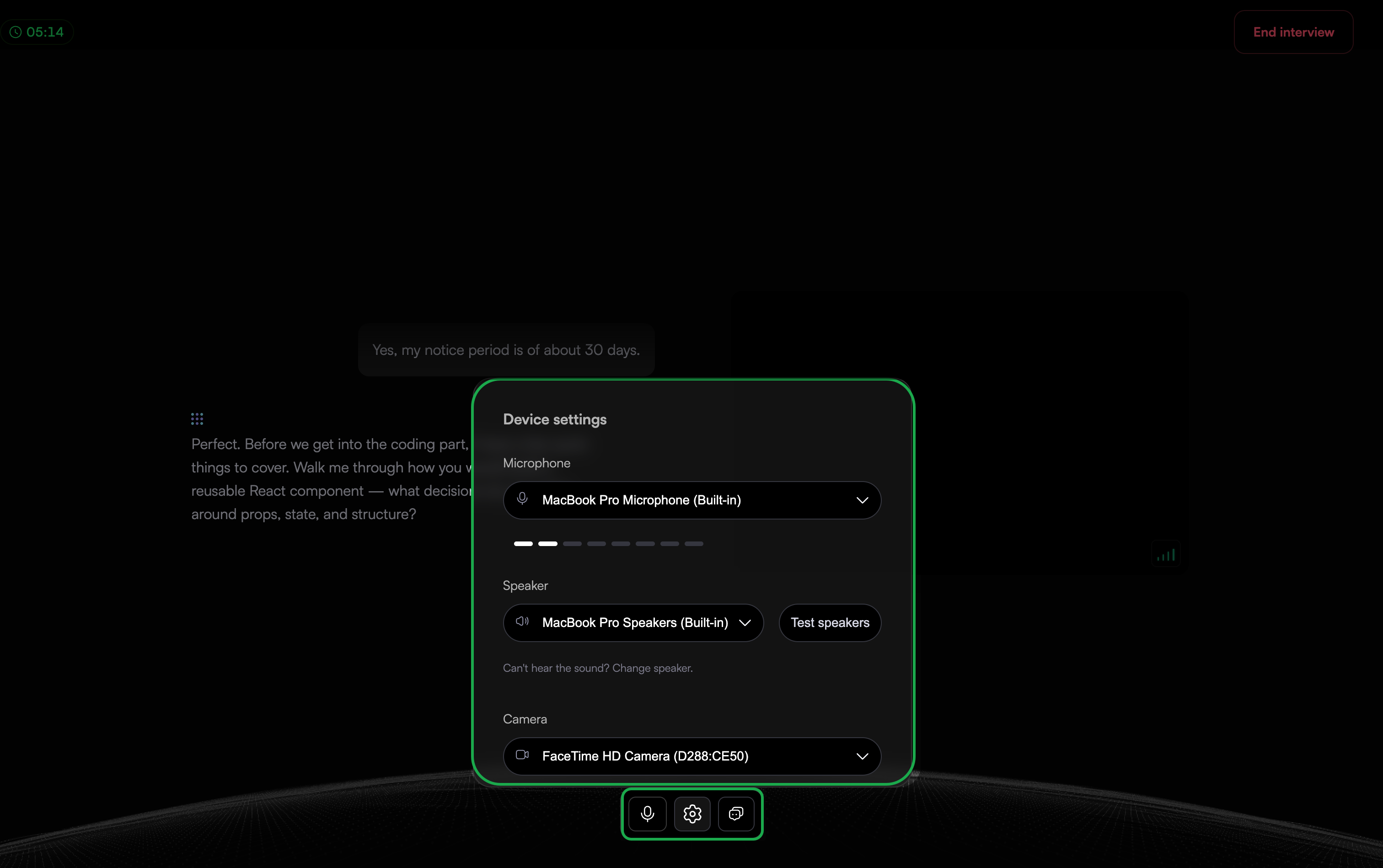Open the Camera device dropdown
1383x868 pixels.
pyautogui.click(x=692, y=756)
